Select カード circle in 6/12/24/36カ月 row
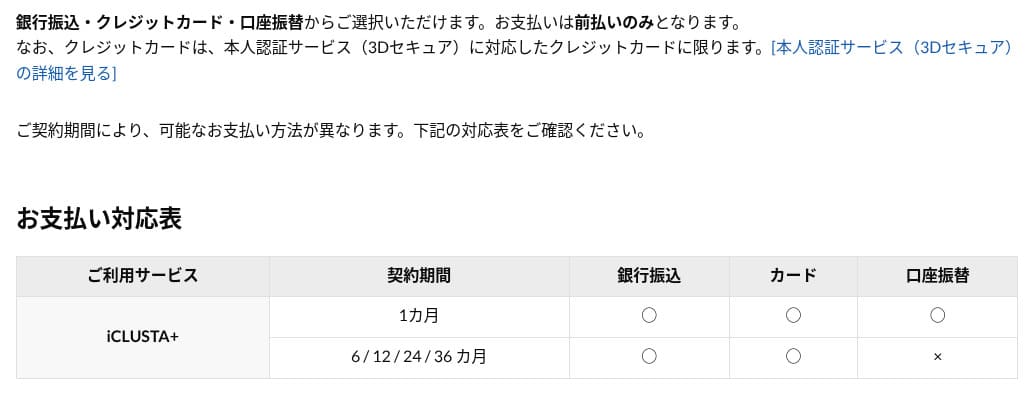The image size is (1033, 401). click(793, 356)
